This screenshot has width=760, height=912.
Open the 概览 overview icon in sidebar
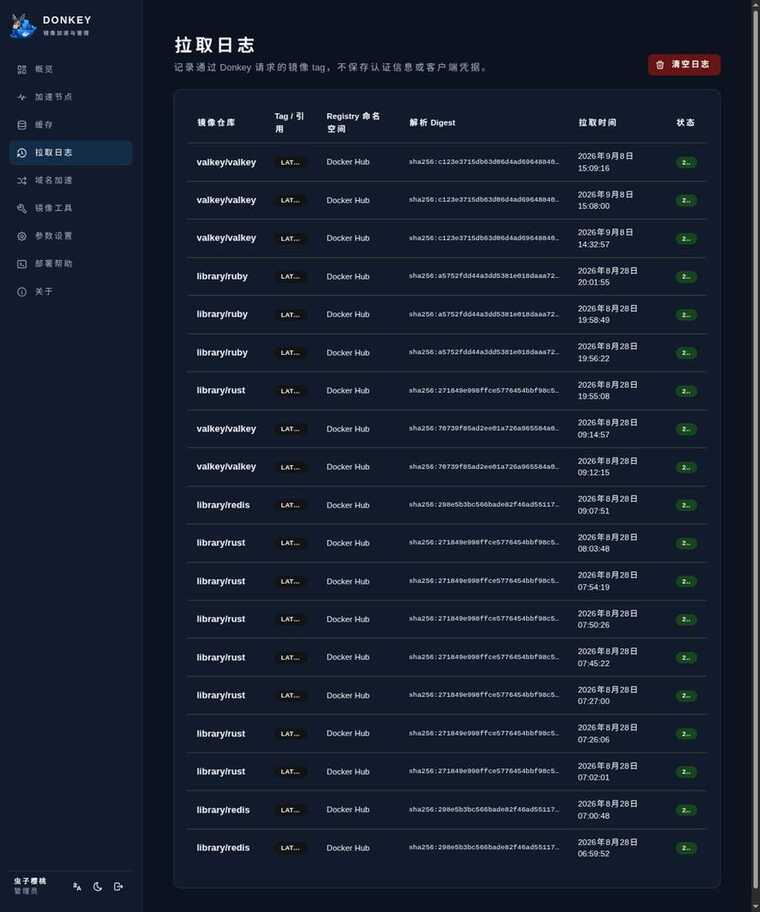click(x=22, y=70)
